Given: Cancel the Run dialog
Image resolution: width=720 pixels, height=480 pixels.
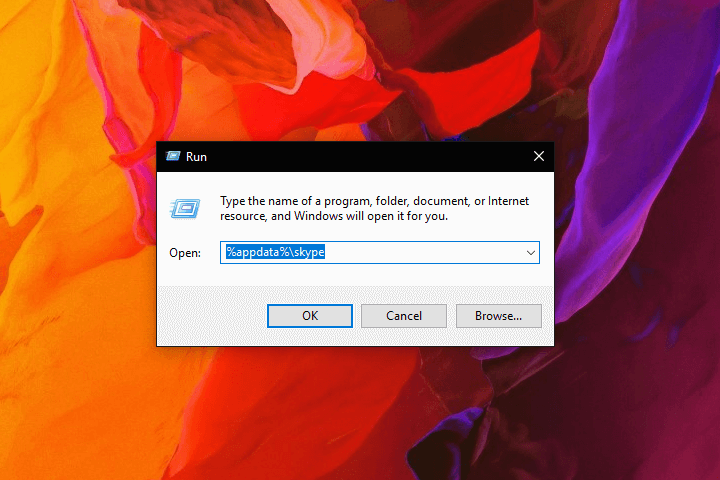Looking at the screenshot, I should click(404, 316).
